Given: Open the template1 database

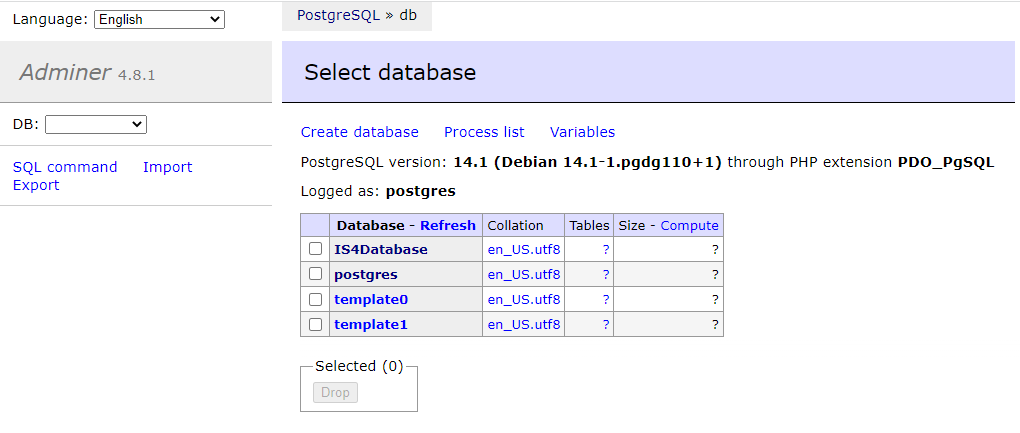Looking at the screenshot, I should pos(371,324).
